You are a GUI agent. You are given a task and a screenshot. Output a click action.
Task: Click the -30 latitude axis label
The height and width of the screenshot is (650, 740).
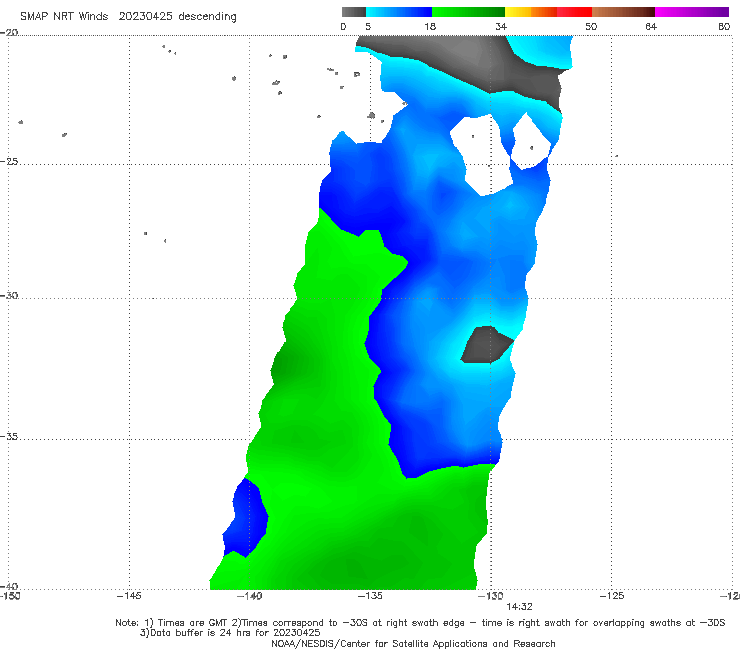9,295
